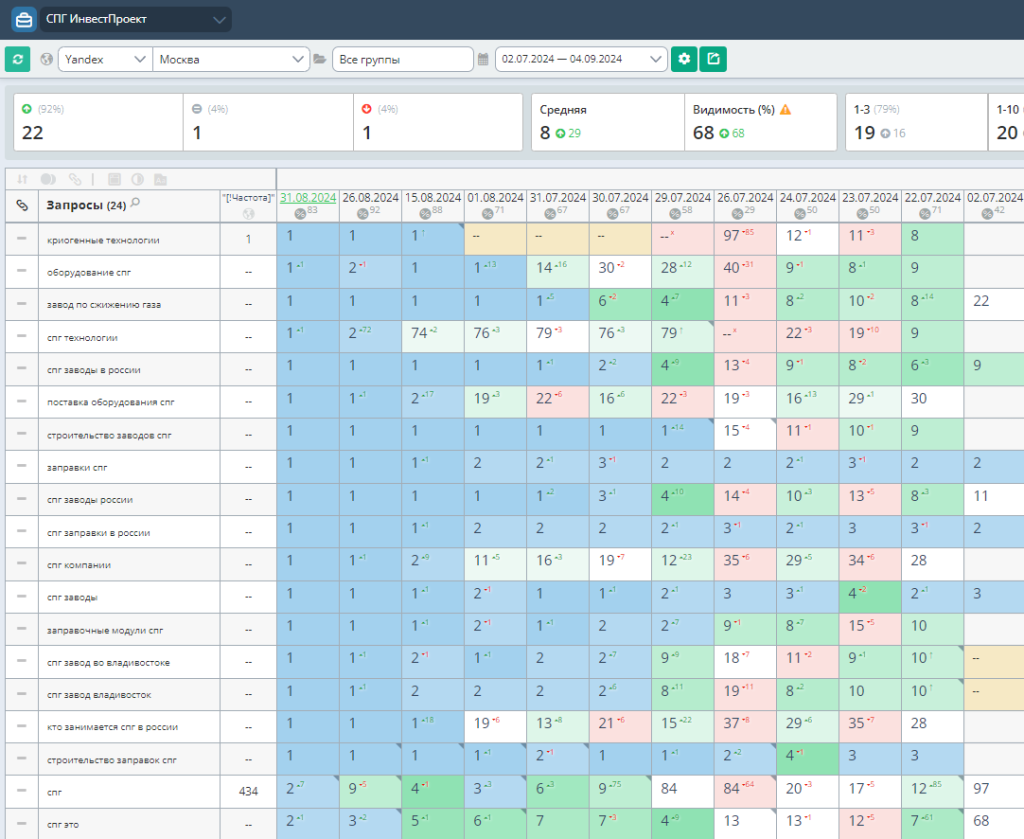Open the СПГ ИнвестПроект project dropdown
The height and width of the screenshot is (839, 1024).
pos(135,20)
